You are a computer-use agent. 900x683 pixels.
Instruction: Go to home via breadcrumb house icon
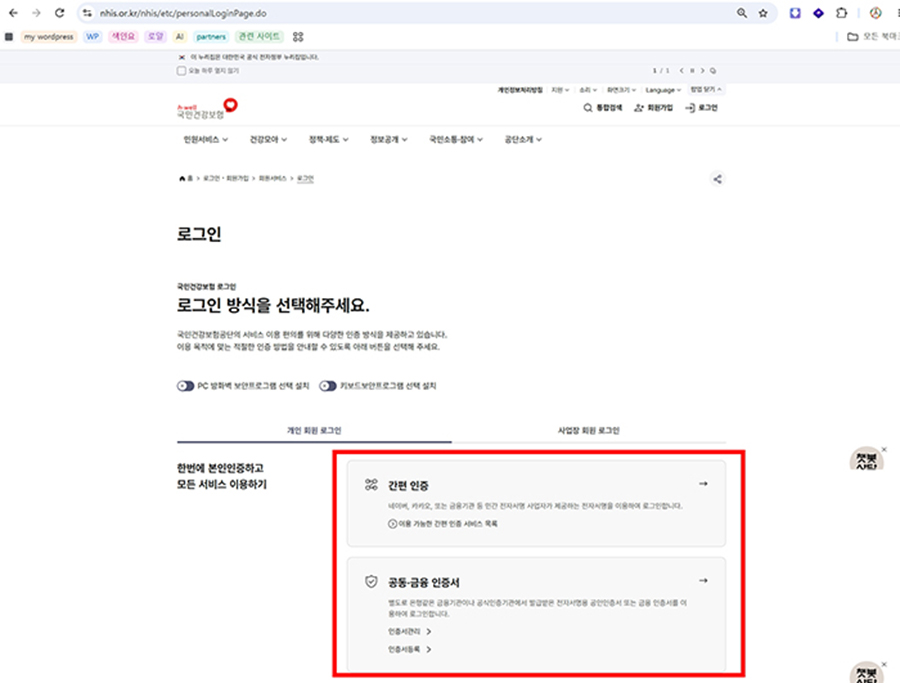point(182,178)
